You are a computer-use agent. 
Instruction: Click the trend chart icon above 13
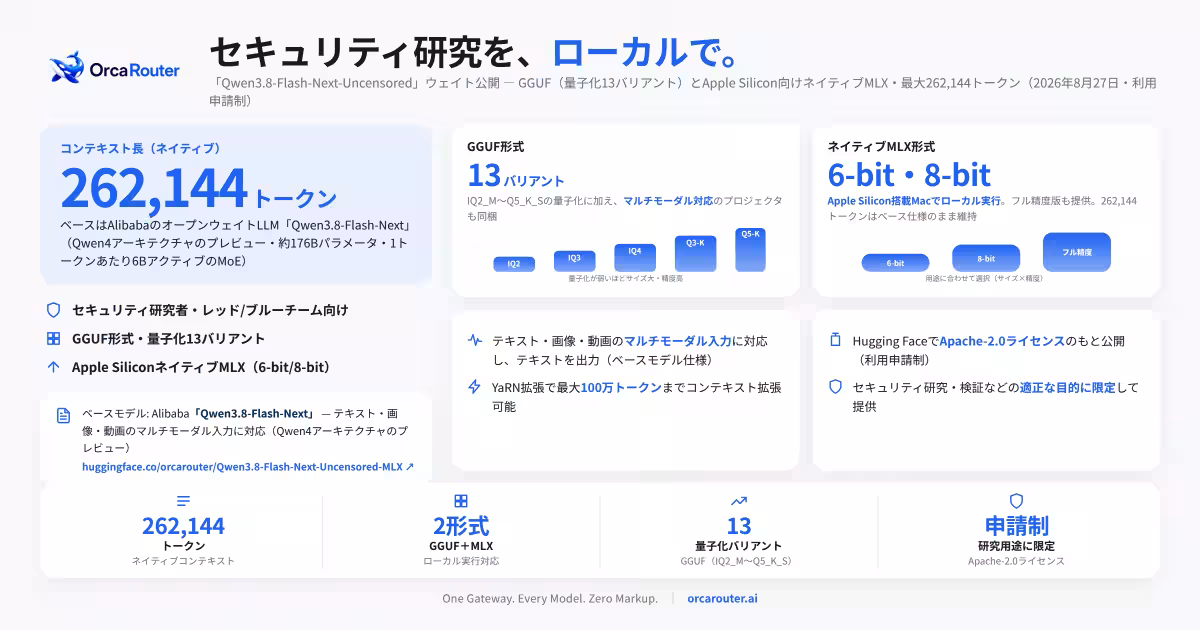click(x=739, y=501)
